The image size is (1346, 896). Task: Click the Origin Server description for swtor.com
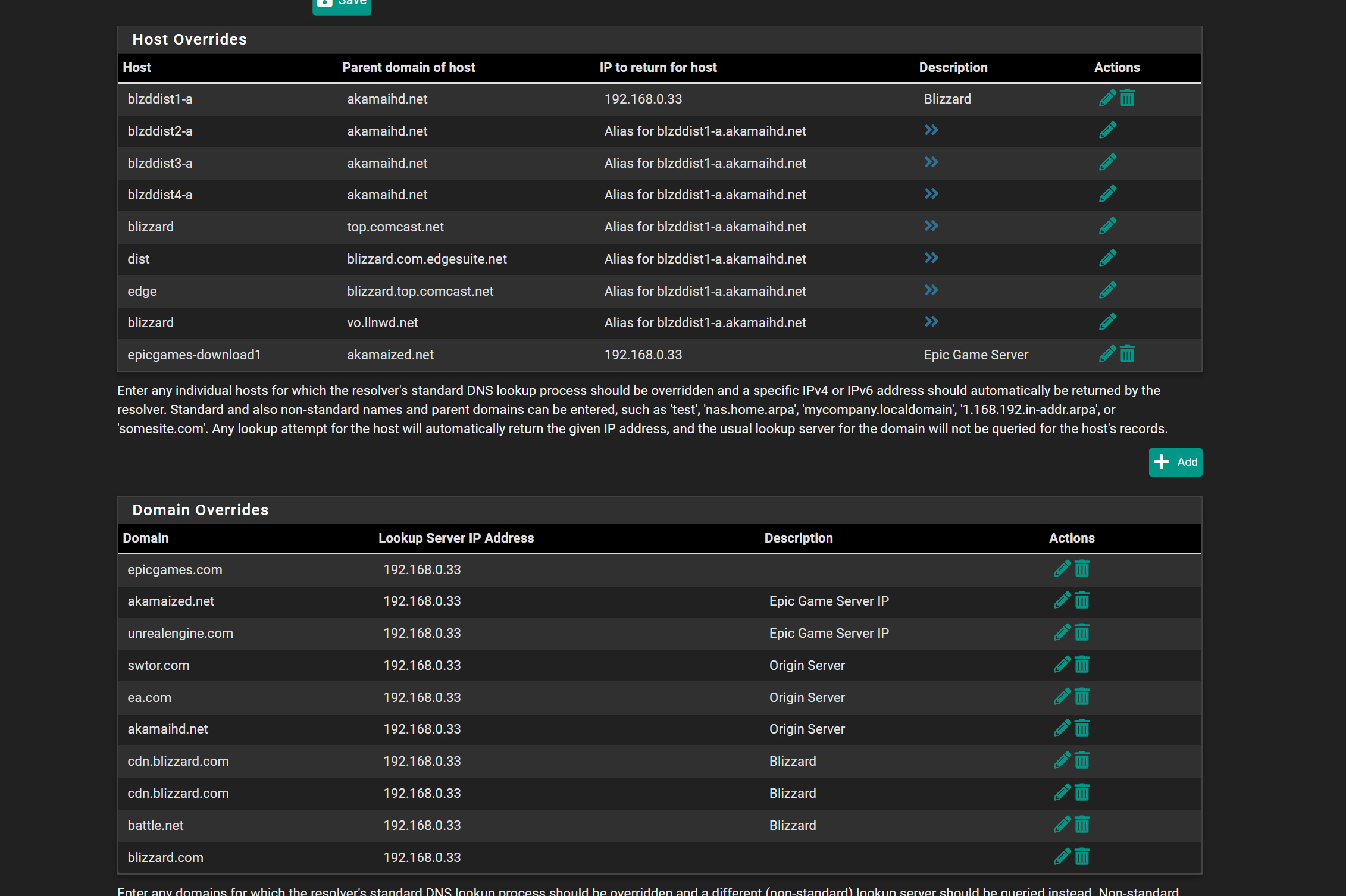[x=807, y=666]
